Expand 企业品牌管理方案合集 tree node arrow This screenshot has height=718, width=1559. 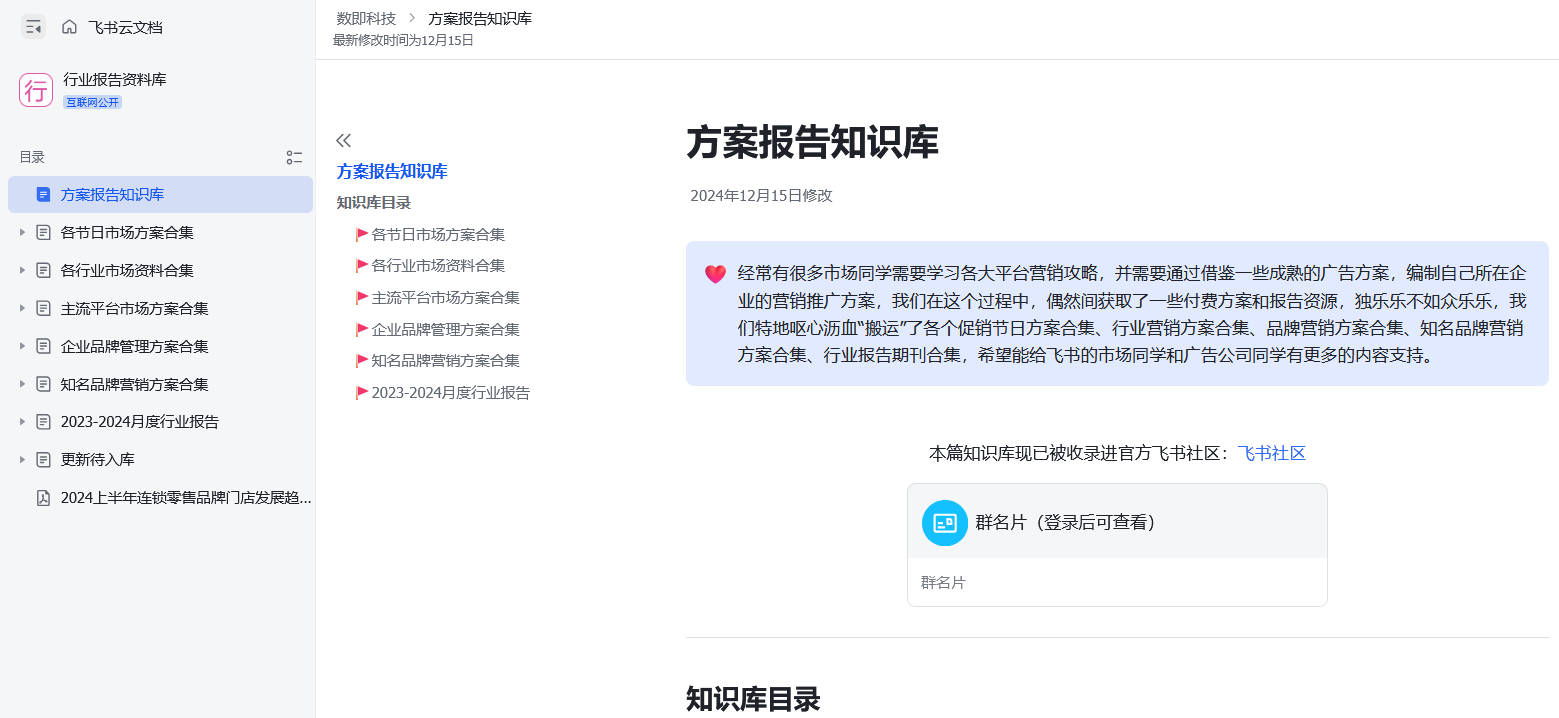(22, 346)
